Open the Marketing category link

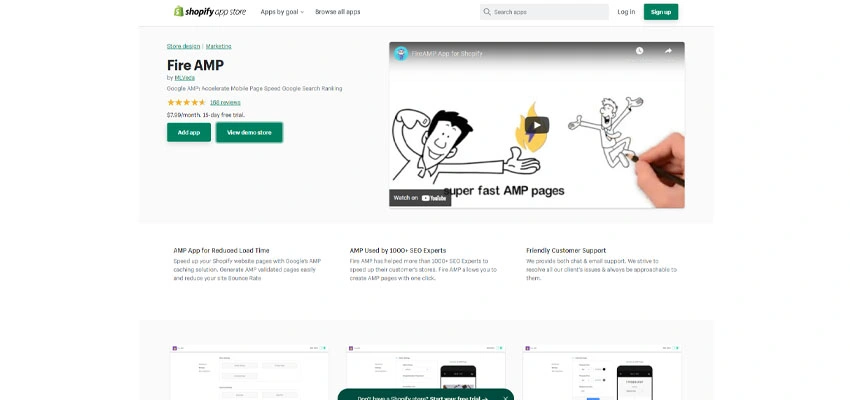(219, 46)
